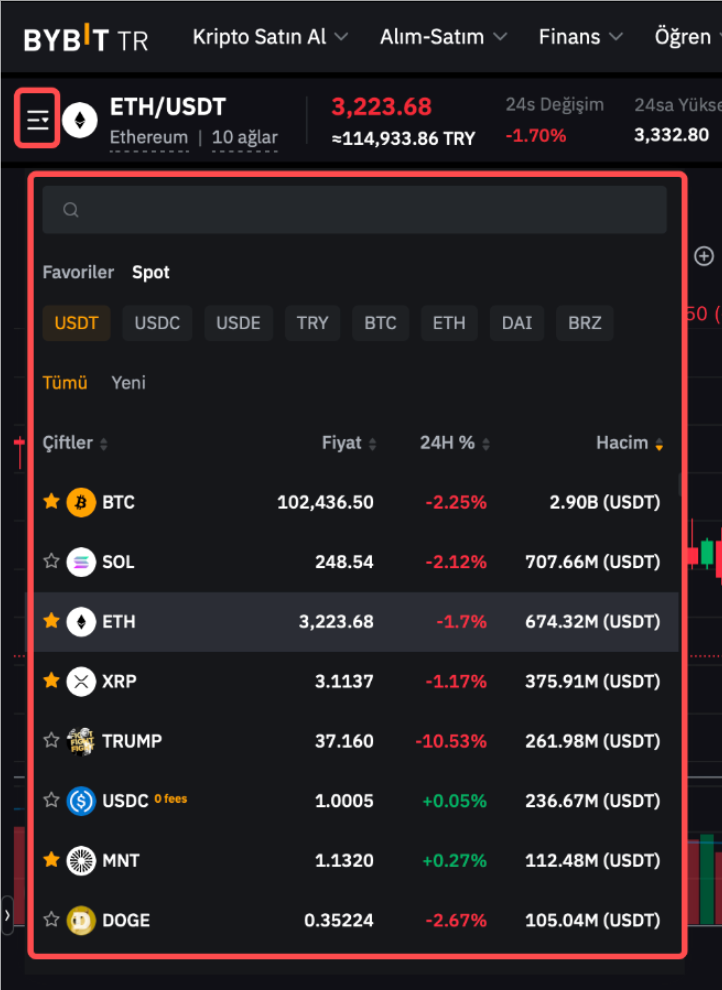Switch to the Favoriler tab
The image size is (722, 990).
point(78,272)
